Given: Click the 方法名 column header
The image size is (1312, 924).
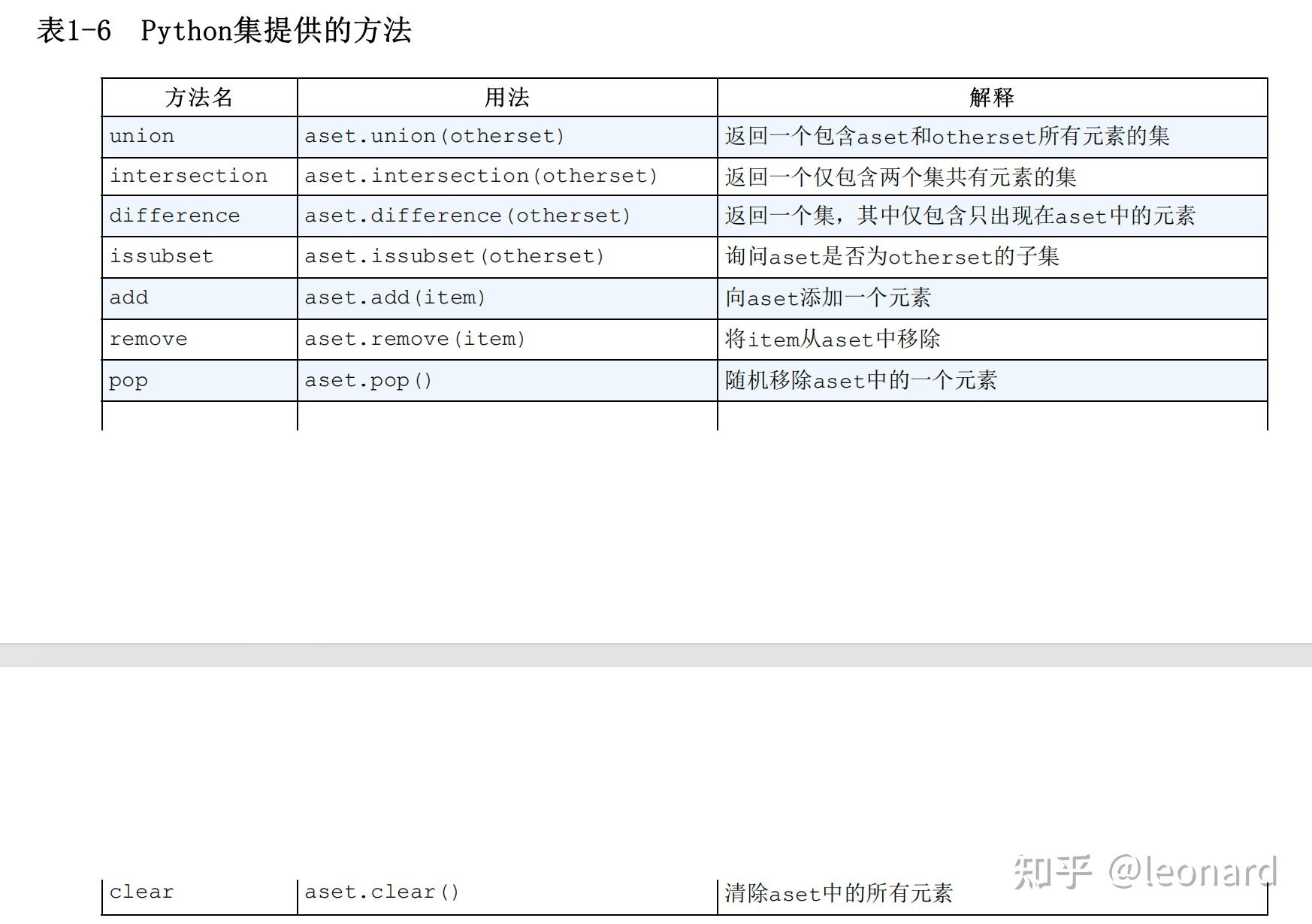Looking at the screenshot, I should point(198,97).
